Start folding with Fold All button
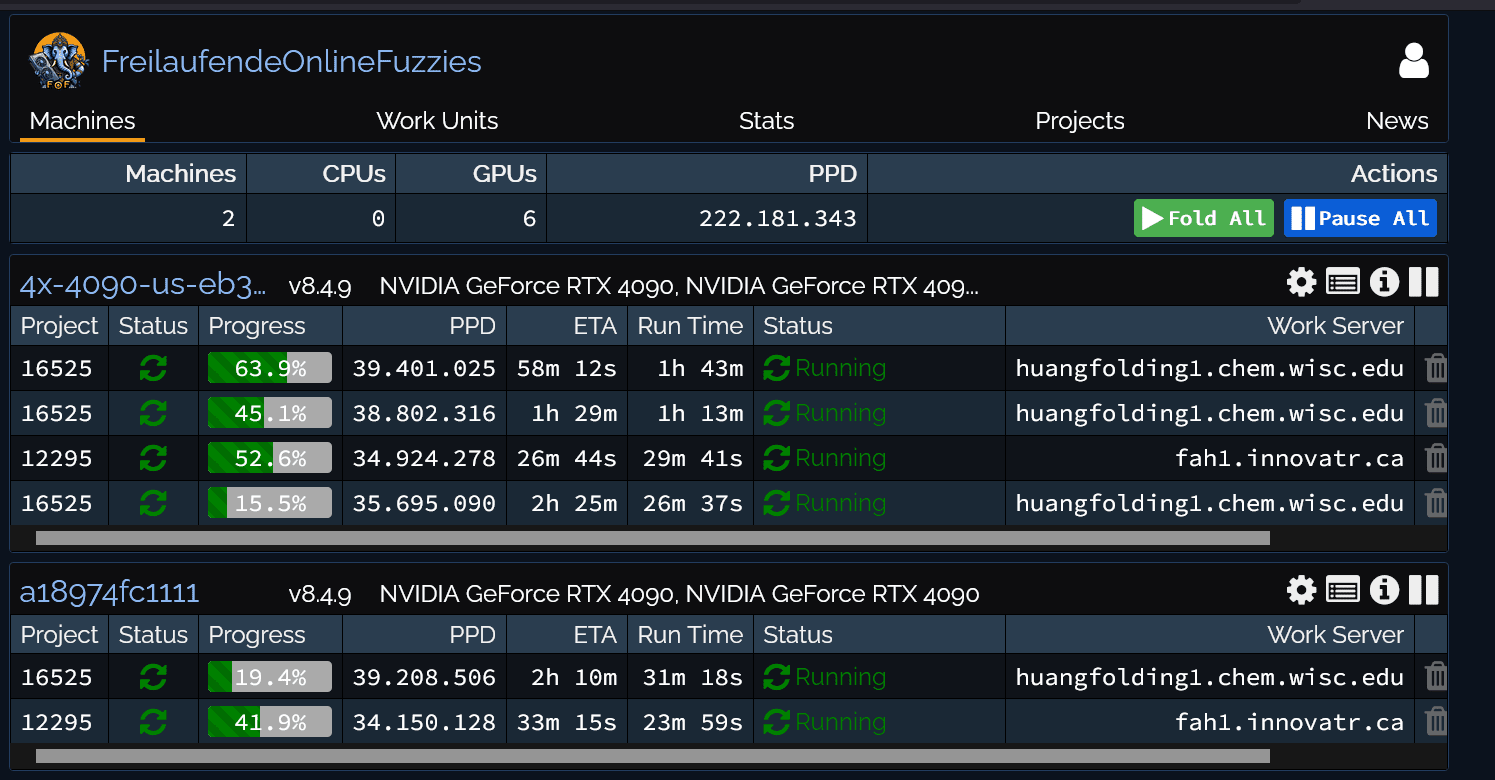 tap(1203, 218)
